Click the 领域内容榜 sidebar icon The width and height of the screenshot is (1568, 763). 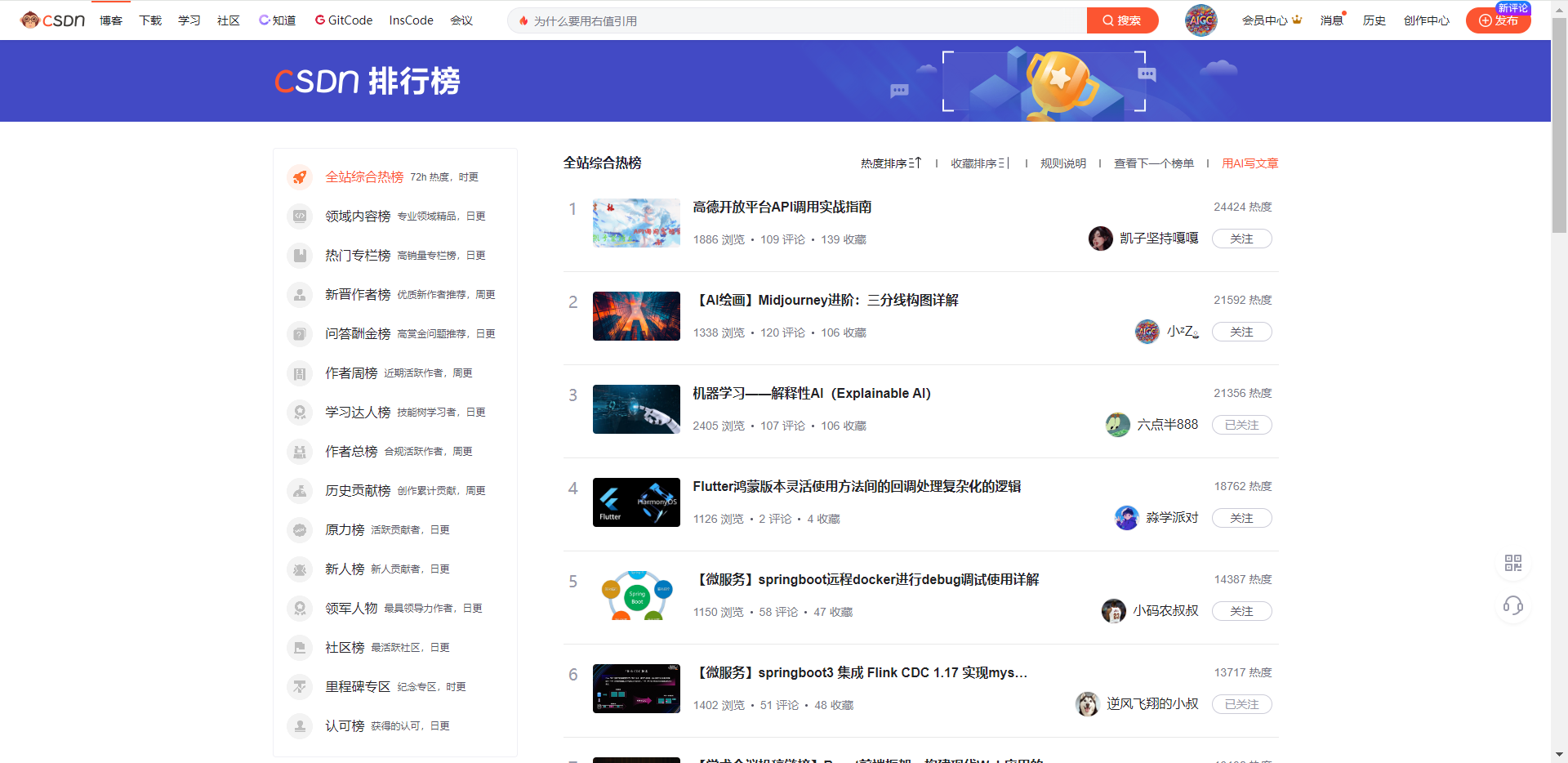point(300,216)
